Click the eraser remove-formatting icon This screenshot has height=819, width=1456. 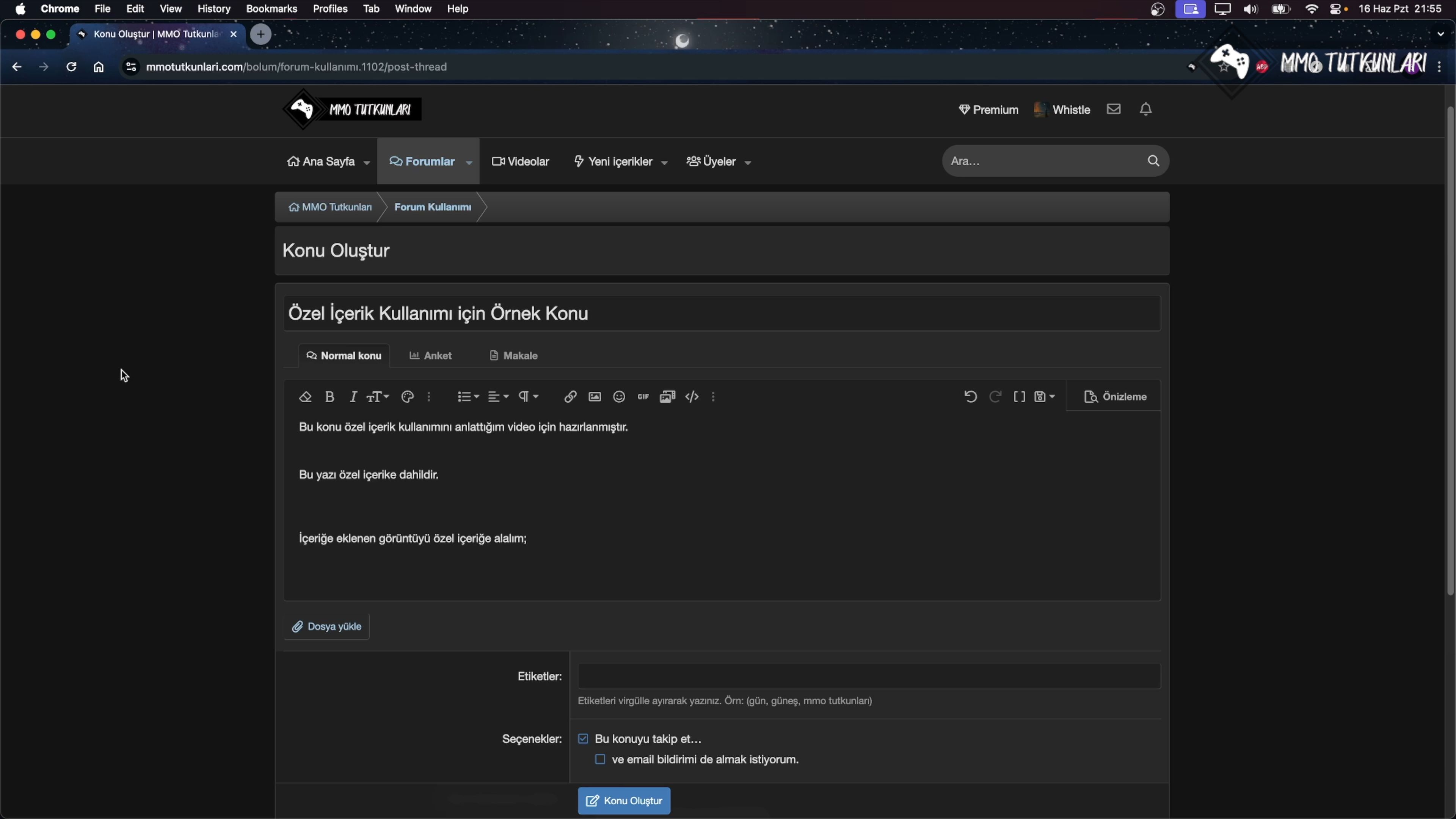(305, 397)
